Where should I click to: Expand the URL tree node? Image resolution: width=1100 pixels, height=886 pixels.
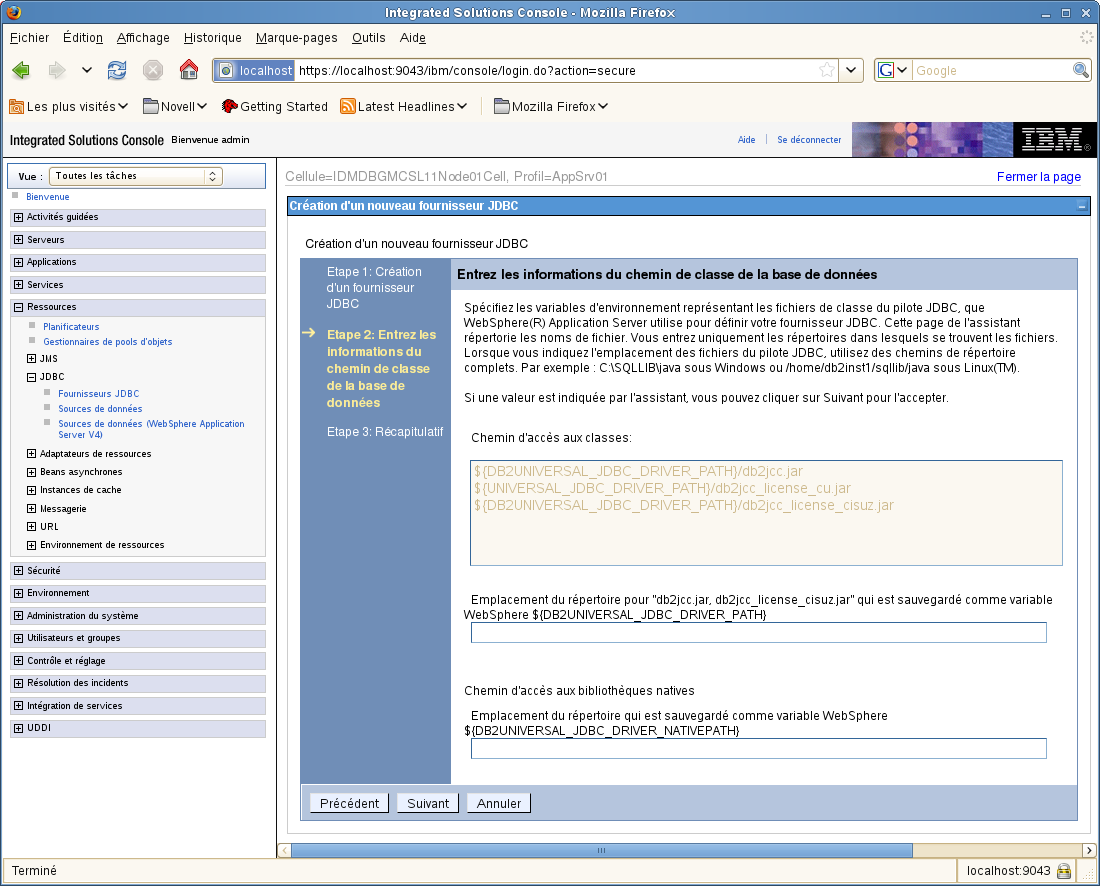coord(31,527)
